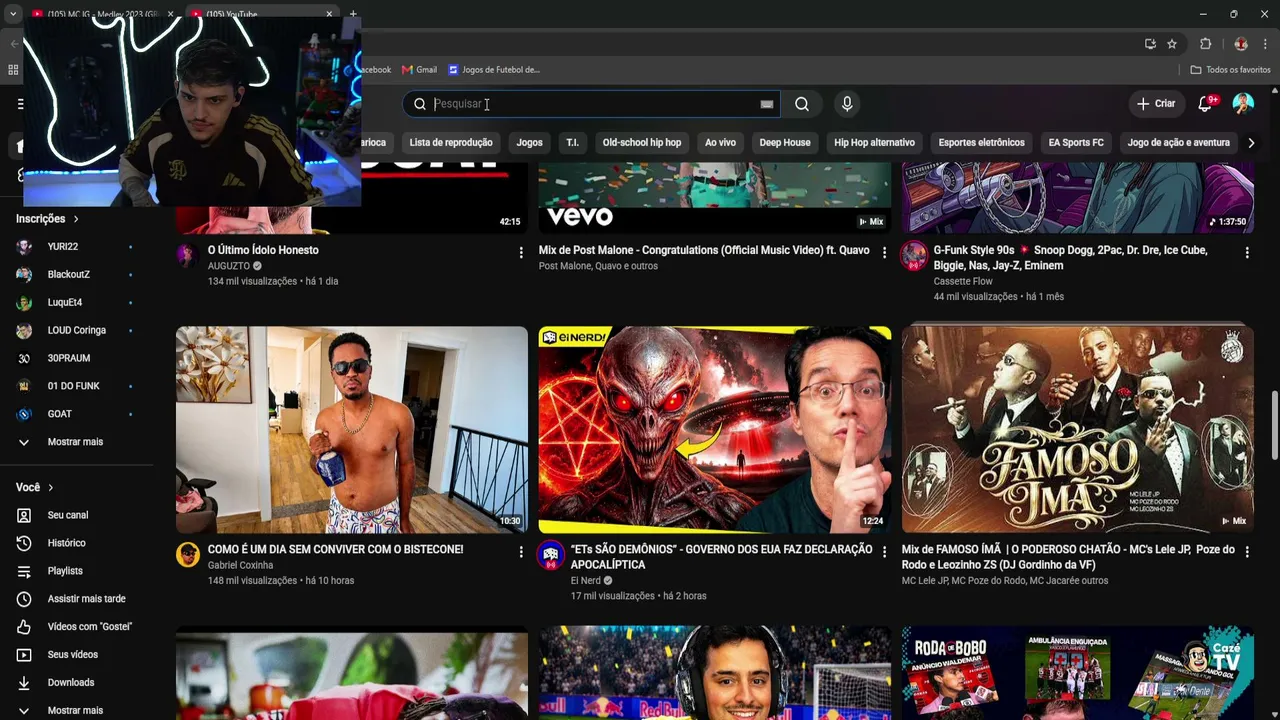Expand the Você section header
The height and width of the screenshot is (720, 1280).
coord(35,487)
